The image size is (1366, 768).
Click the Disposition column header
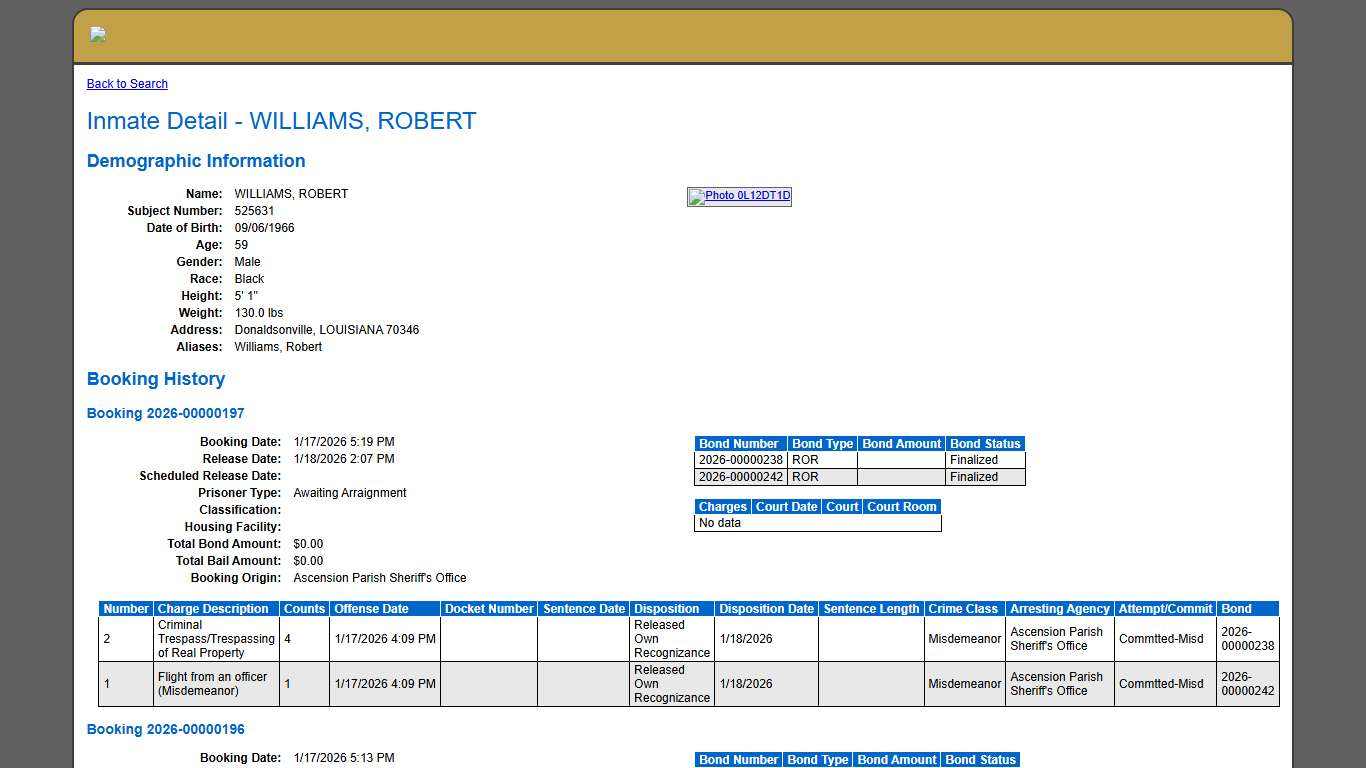pos(670,608)
